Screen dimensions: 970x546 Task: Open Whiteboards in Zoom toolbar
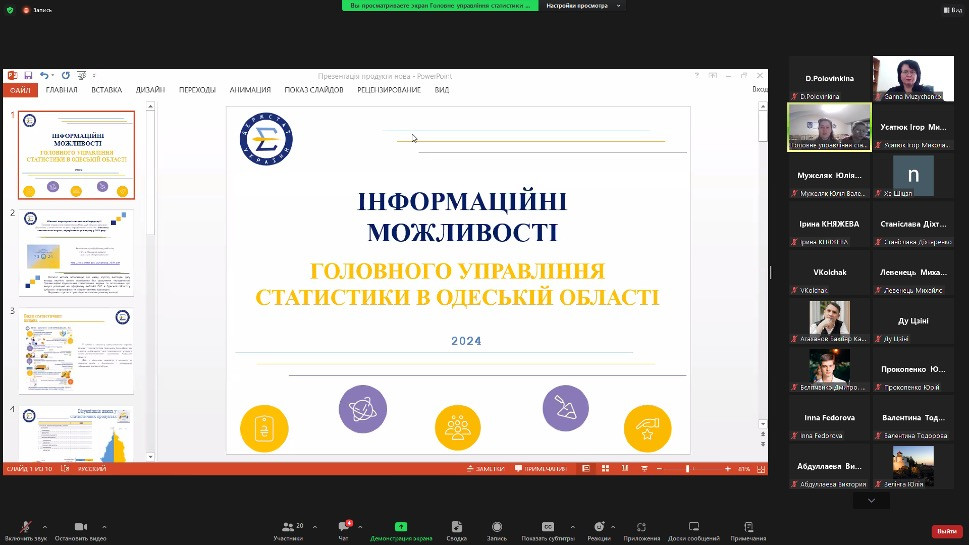click(x=693, y=530)
